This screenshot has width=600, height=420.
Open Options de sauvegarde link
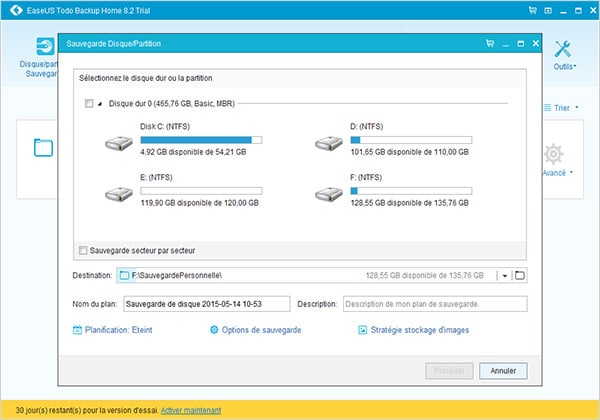click(x=261, y=330)
